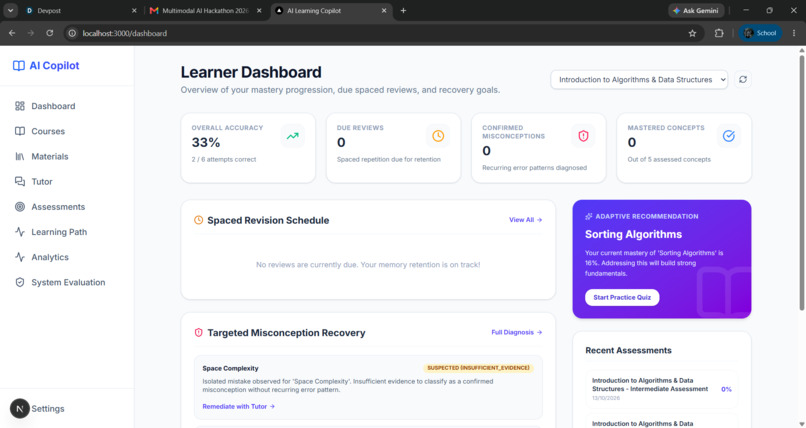Viewport: 806px width, 428px height.
Task: Click the Learning Path pulse icon
Action: click(20, 232)
